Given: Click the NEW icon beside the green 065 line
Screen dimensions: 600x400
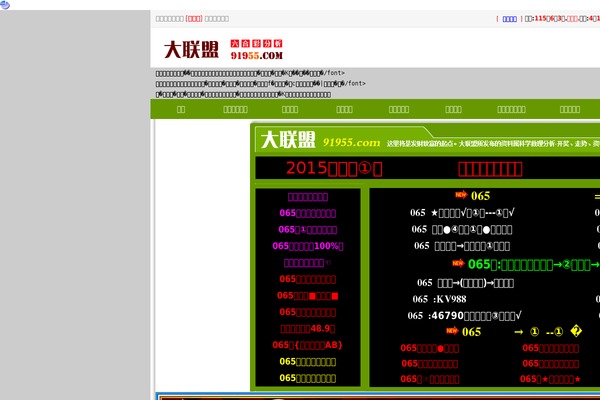Looking at the screenshot, I should tap(458, 263).
